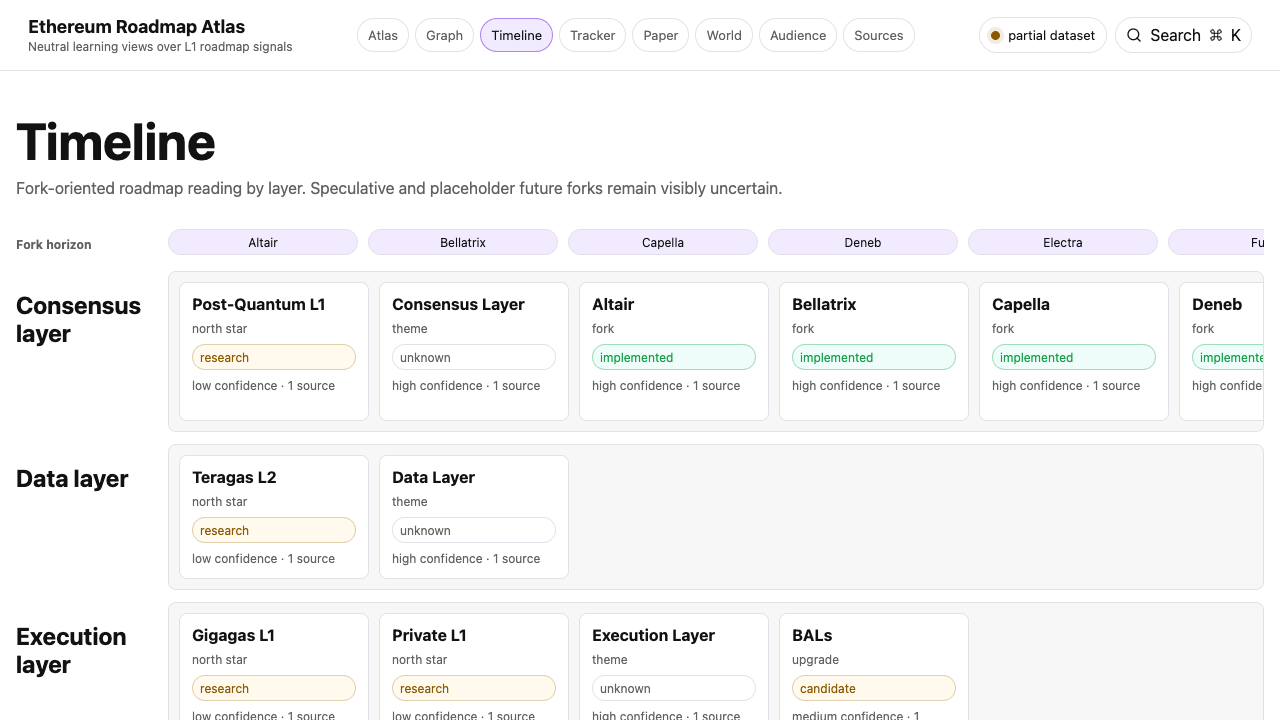Open the Private L1 card
Screen dimensions: 1280x720
474,667
